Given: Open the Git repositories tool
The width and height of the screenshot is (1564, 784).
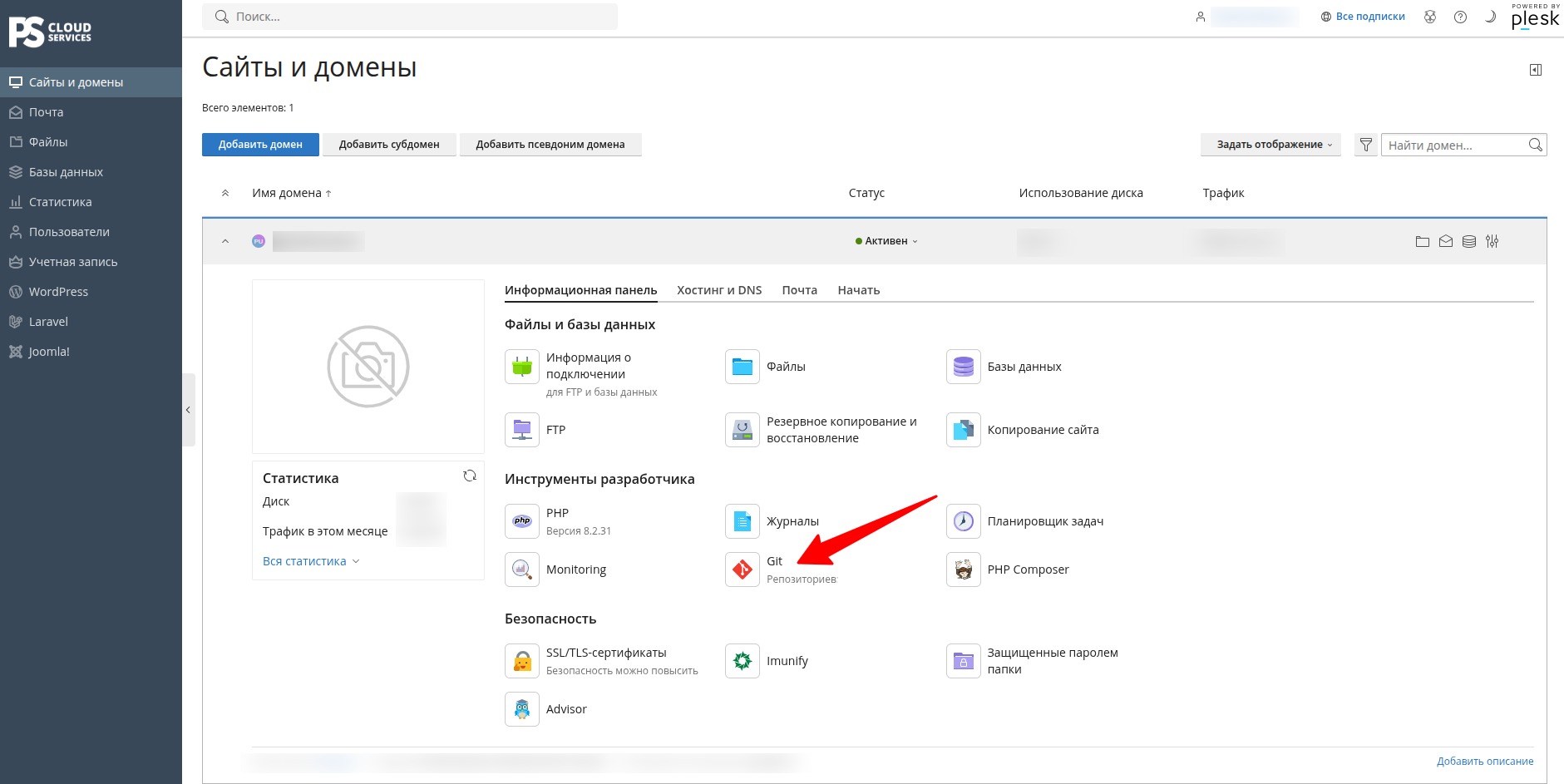Looking at the screenshot, I should pyautogui.click(x=742, y=570).
